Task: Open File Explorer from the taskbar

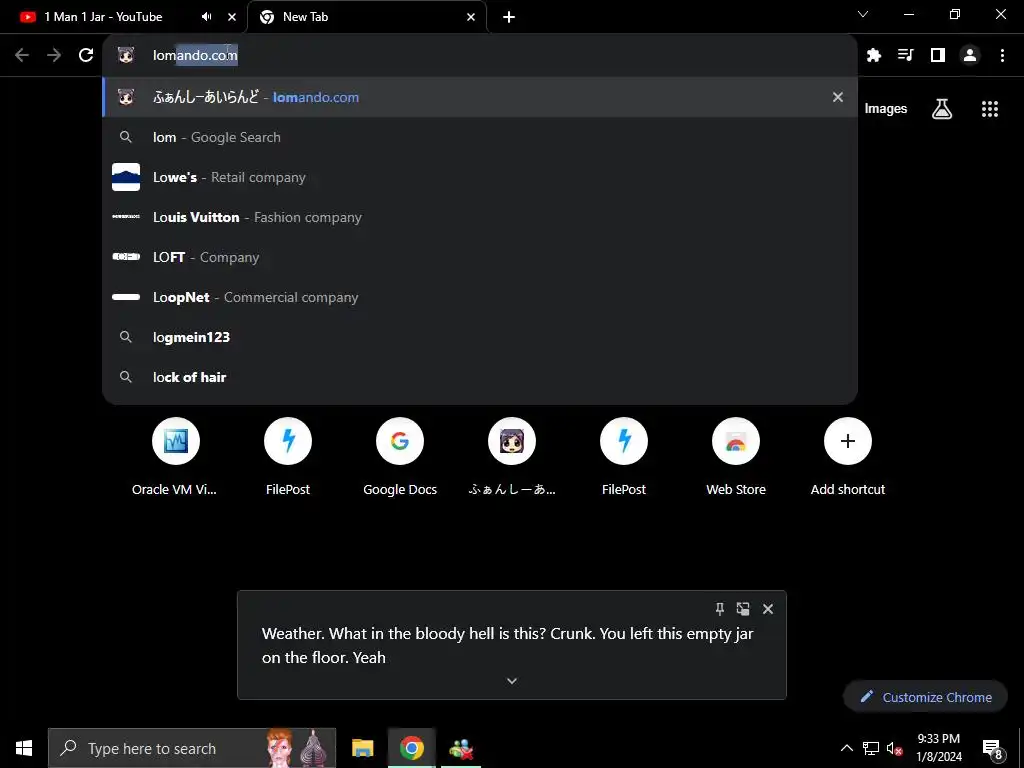Action: tap(362, 748)
